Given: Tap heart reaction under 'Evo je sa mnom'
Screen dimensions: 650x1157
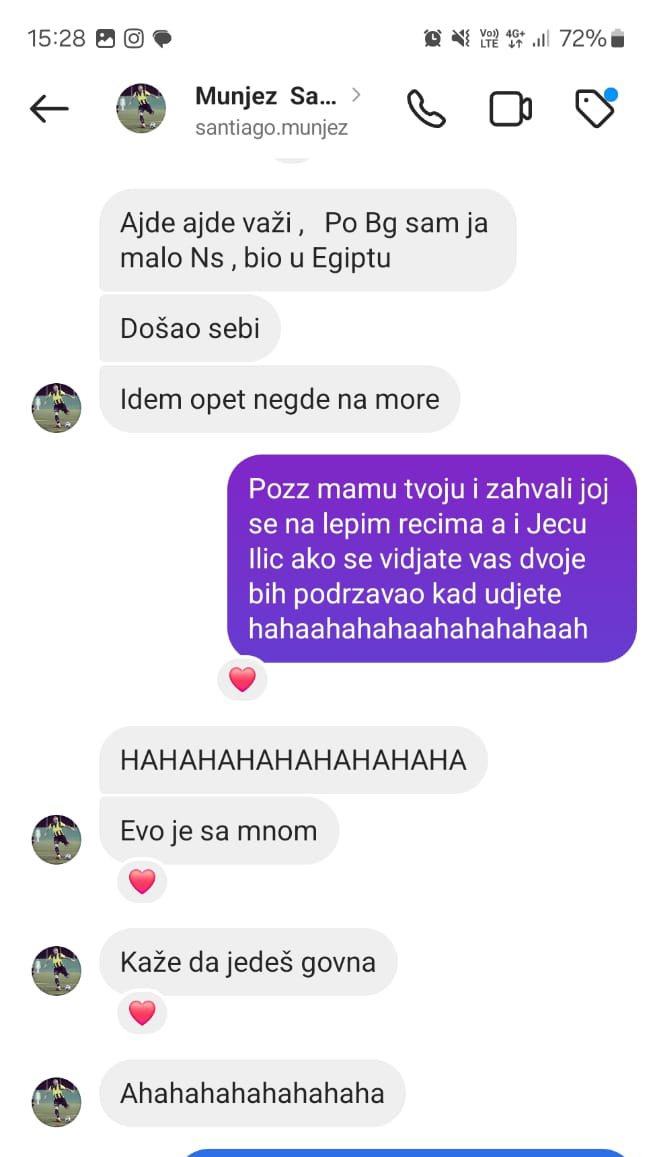Looking at the screenshot, I should 142,881.
